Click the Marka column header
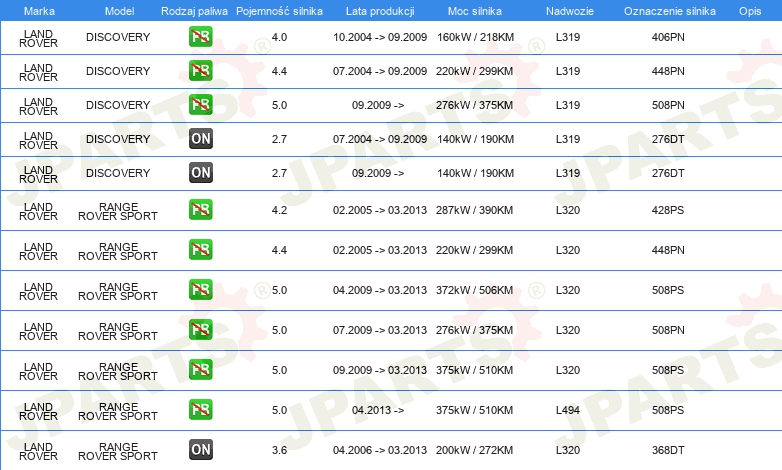This screenshot has height=470, width=782. click(x=39, y=11)
